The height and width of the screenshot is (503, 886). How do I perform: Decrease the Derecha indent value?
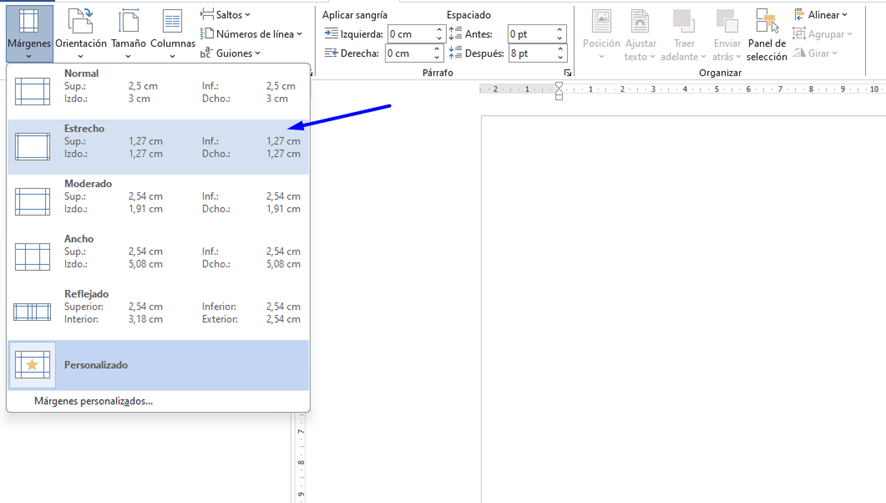click(437, 58)
